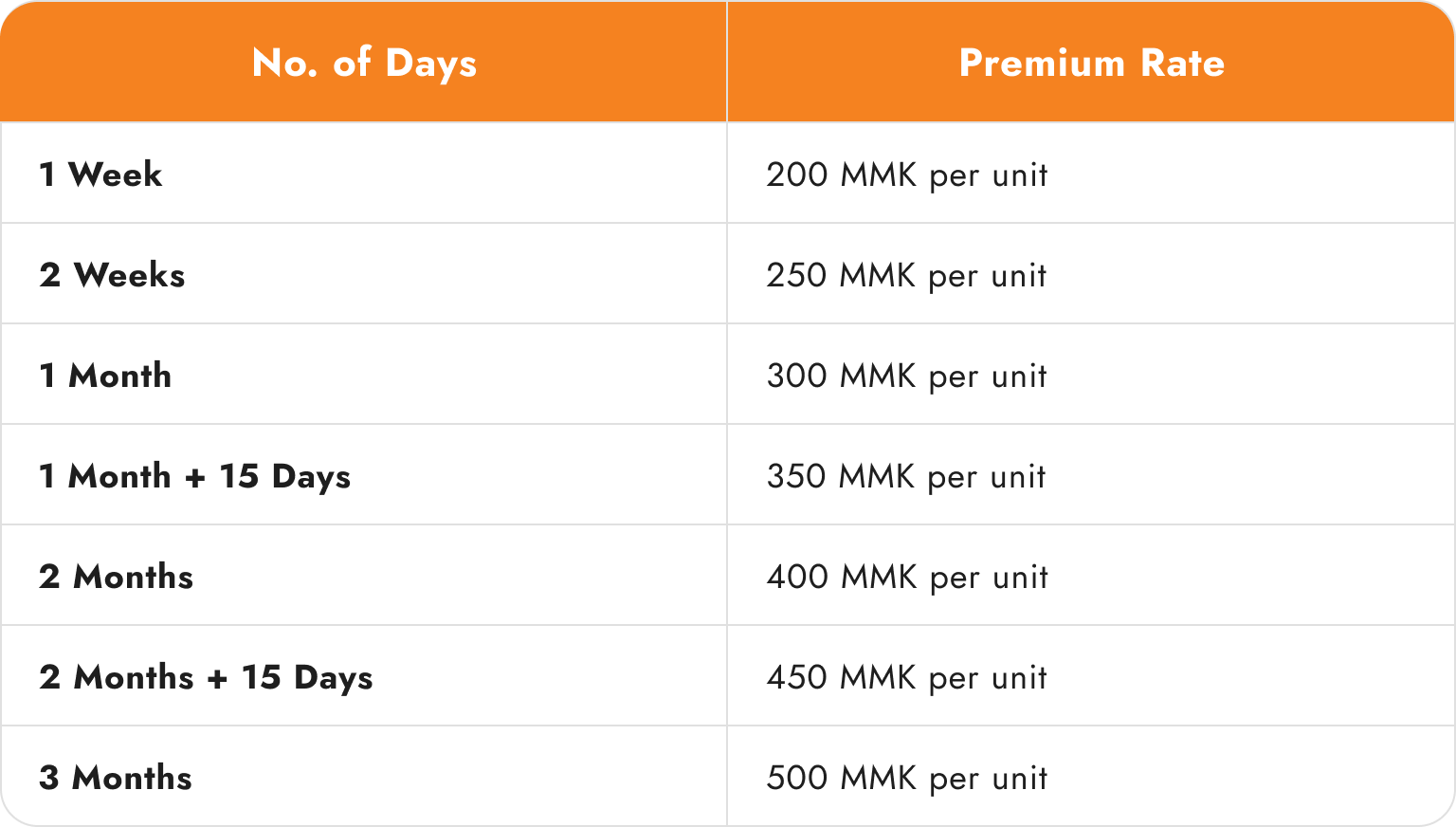Click the '350 MMK per unit' rate
This screenshot has width=1456, height=827.
[907, 477]
